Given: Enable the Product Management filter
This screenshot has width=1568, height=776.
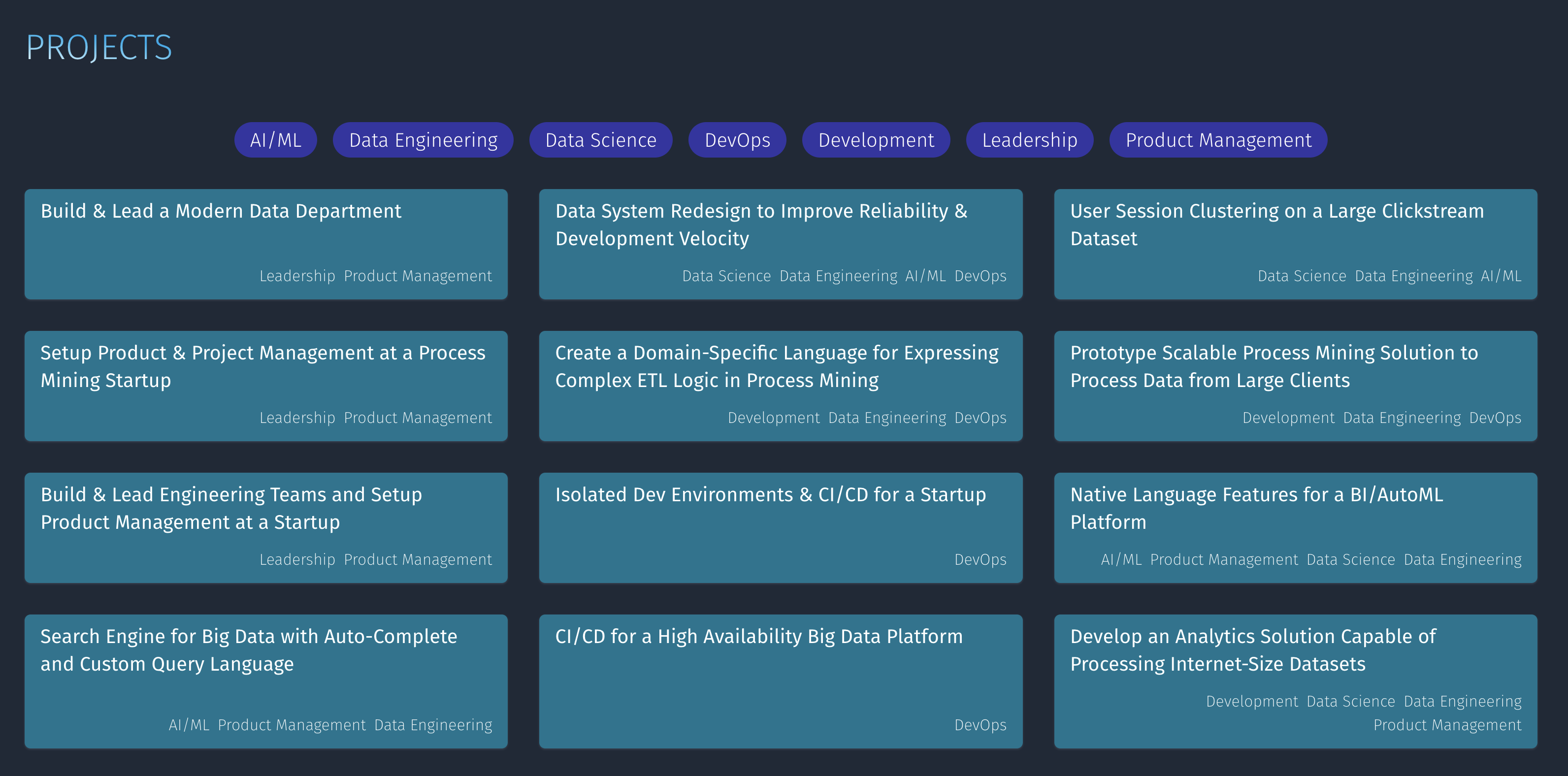Looking at the screenshot, I should click(1218, 139).
